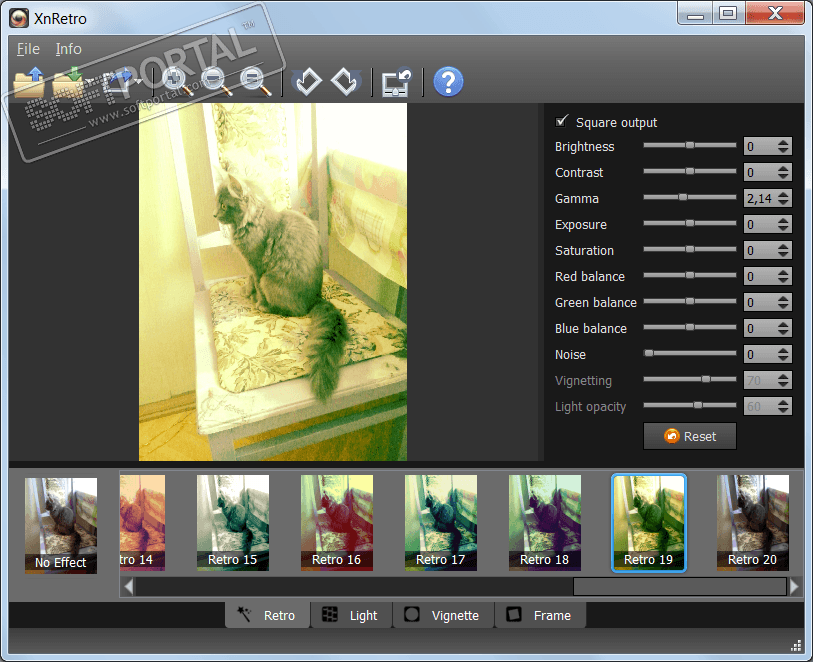Open an image with the folder icon

click(29, 82)
